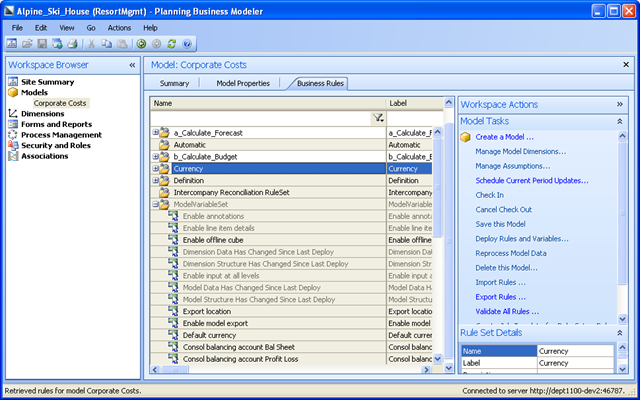Click the yellow cube icon beside Create a Model
The width and height of the screenshot is (640, 400).
(x=465, y=137)
